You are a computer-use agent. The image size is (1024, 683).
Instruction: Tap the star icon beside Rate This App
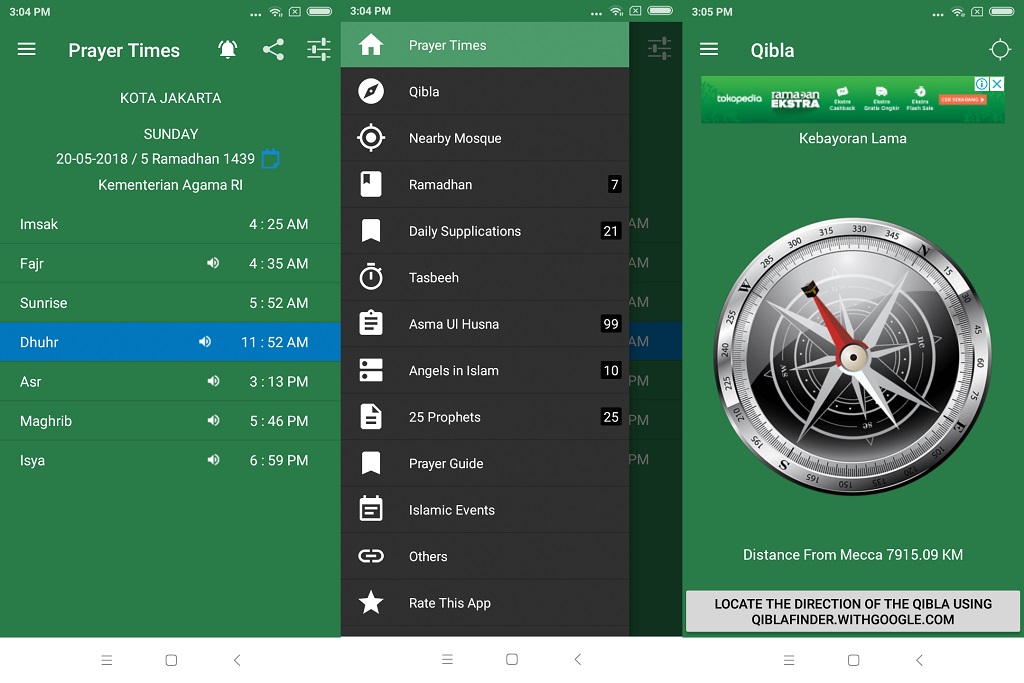coord(371,602)
